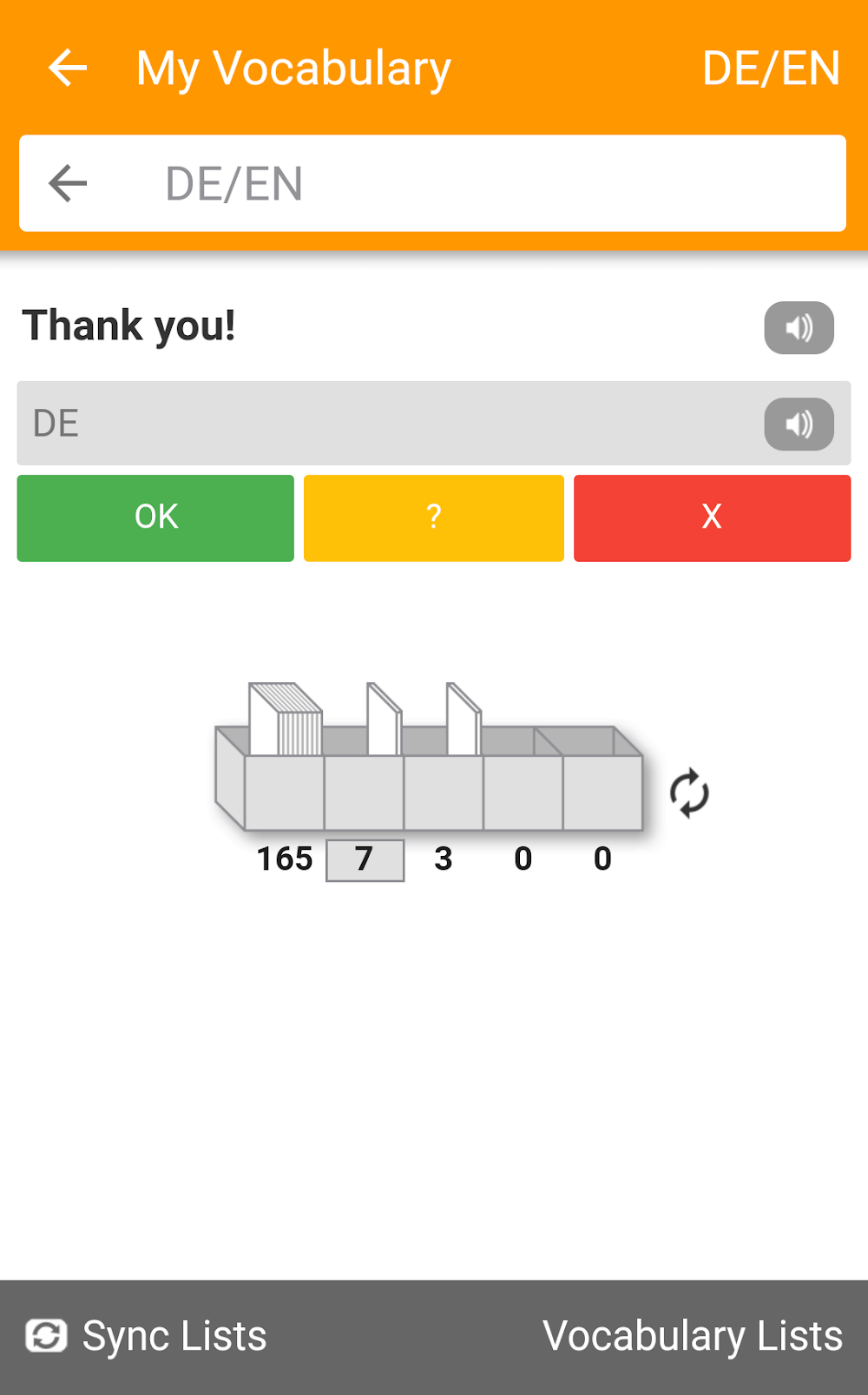Select the highlighted box count 7
Viewport: 868px width, 1395px height.
tap(365, 859)
